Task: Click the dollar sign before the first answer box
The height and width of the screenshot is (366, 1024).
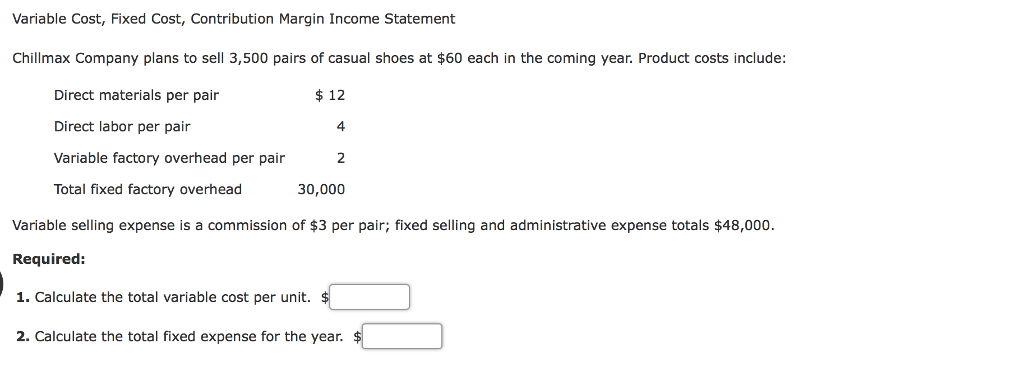Action: (x=325, y=297)
